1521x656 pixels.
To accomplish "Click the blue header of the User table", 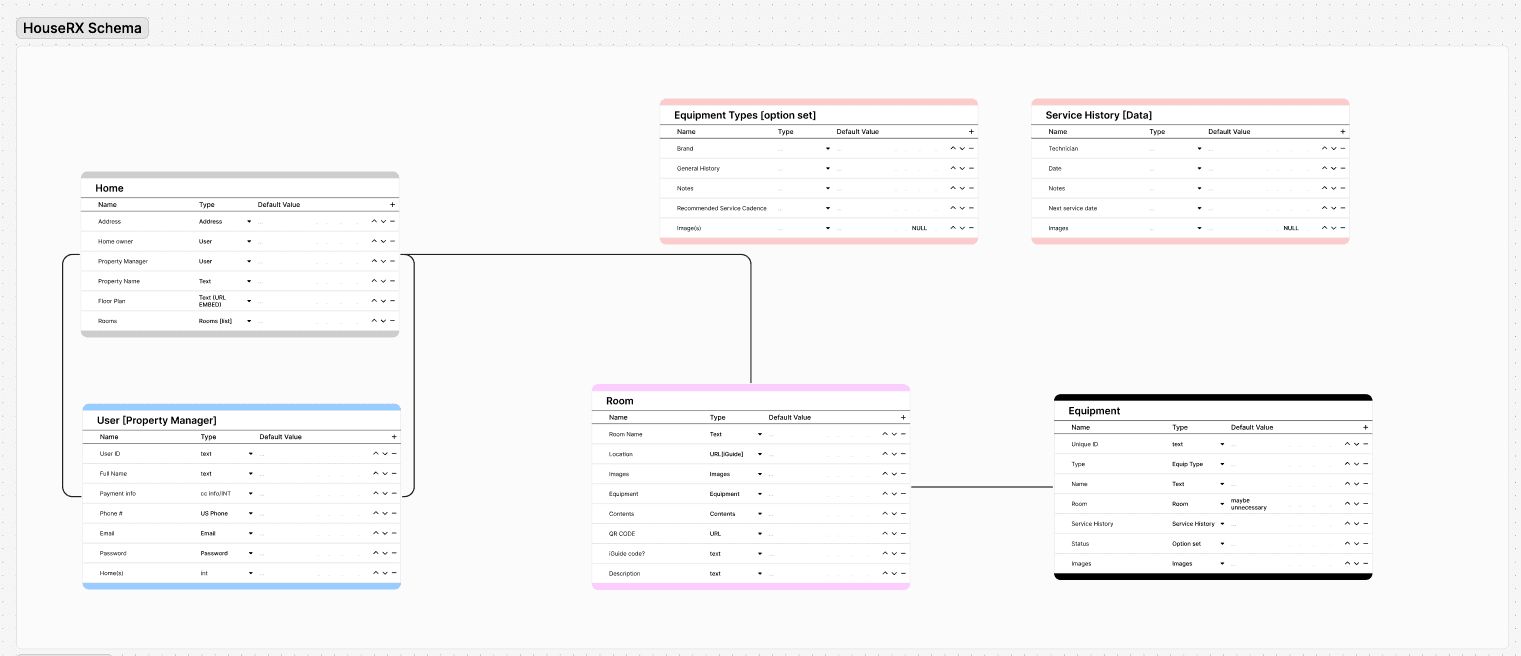I will (x=241, y=406).
